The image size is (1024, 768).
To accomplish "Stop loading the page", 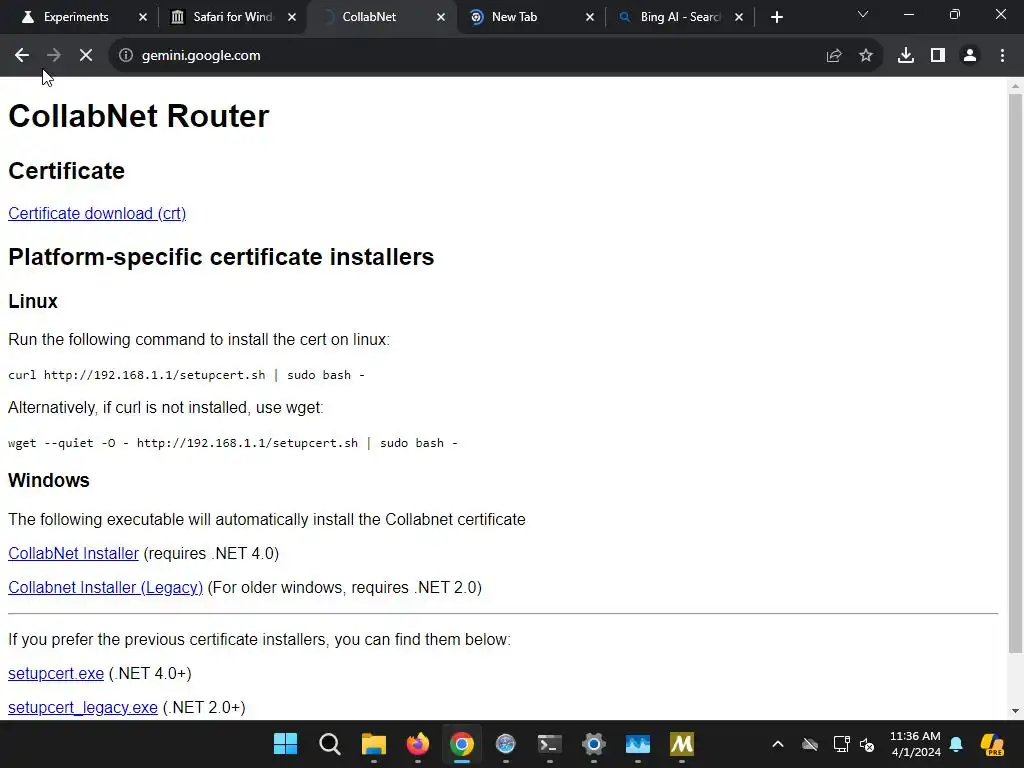I will pyautogui.click(x=86, y=56).
